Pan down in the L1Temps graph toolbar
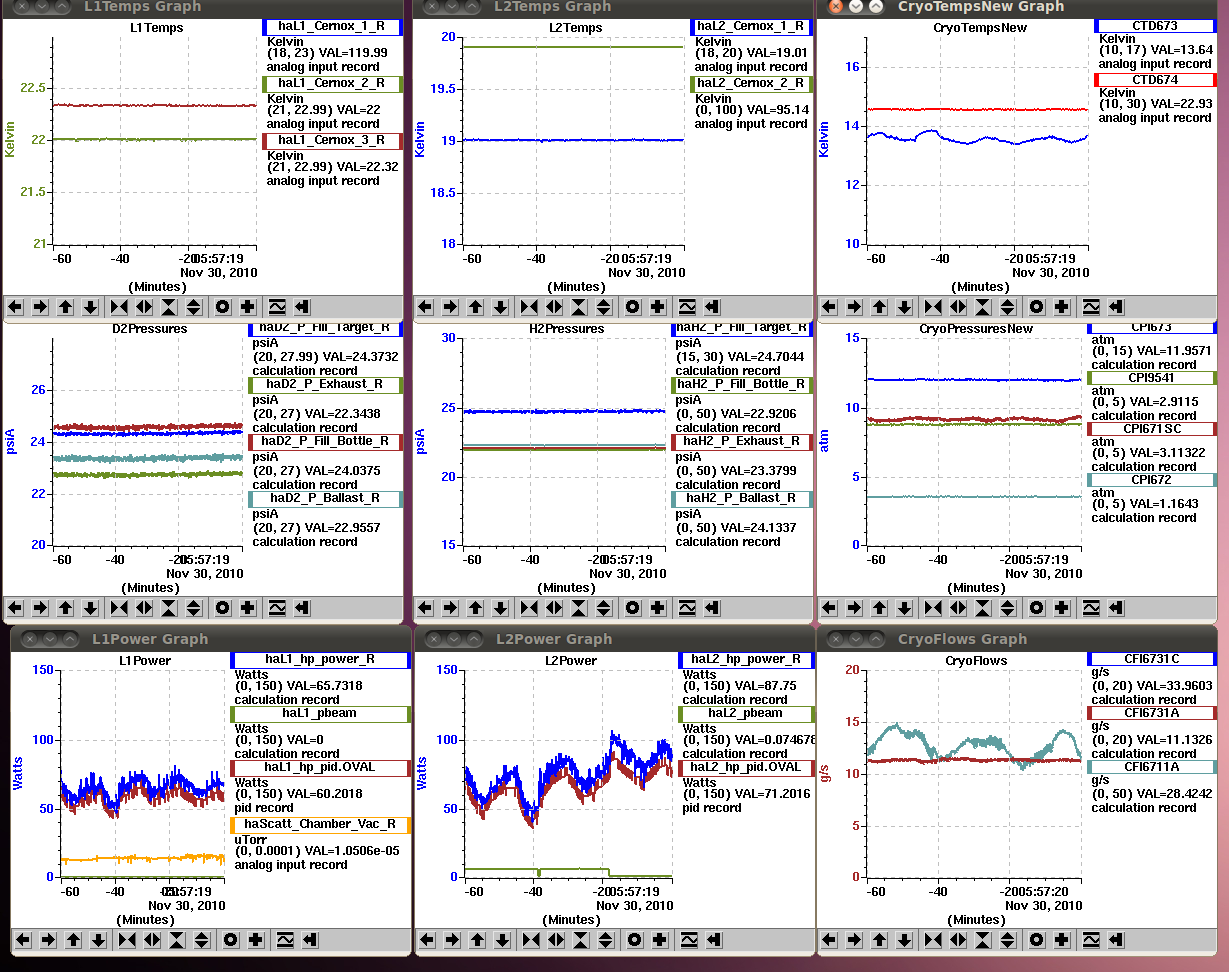Viewport: 1229px width, 972px height. [x=91, y=307]
